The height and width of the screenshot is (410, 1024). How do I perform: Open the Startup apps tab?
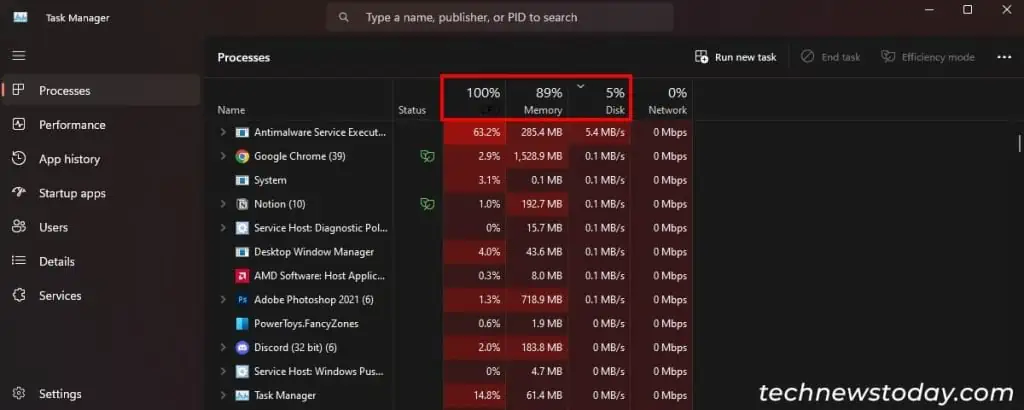[x=101, y=193]
